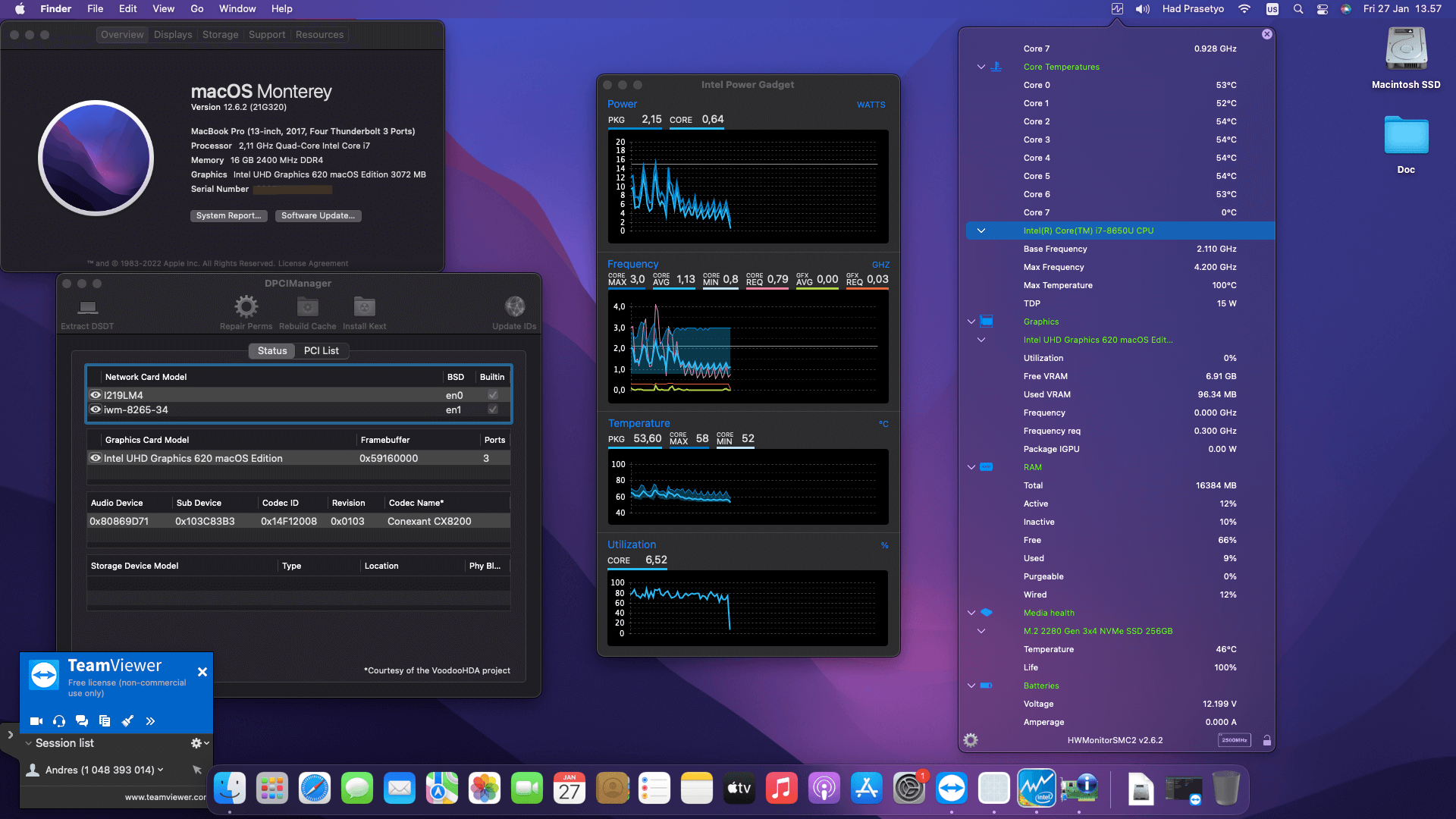Collapse the RAM group

(971, 467)
